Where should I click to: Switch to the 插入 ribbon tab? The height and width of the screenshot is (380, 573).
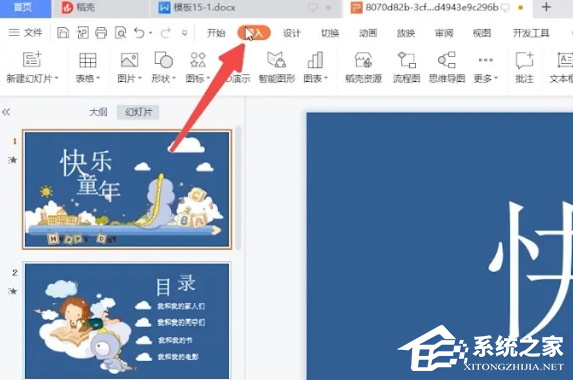coord(254,33)
